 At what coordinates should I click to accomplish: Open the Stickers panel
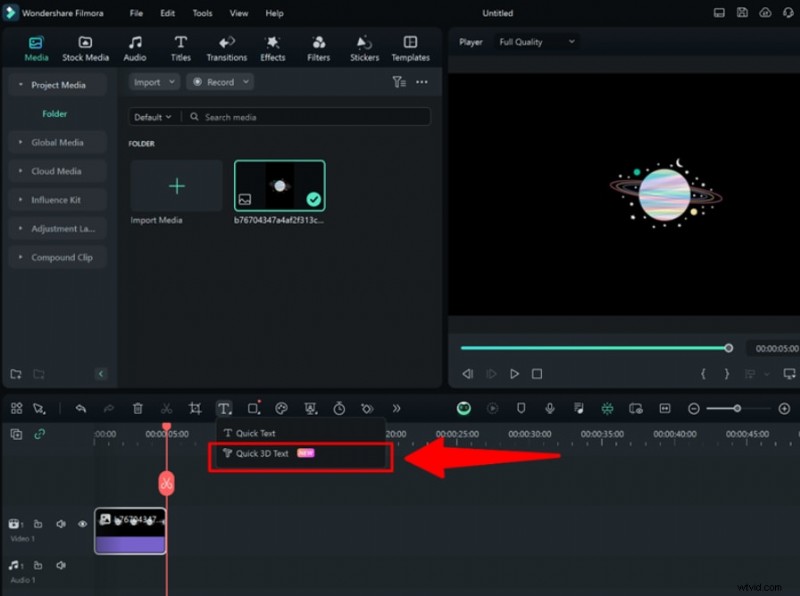point(364,48)
